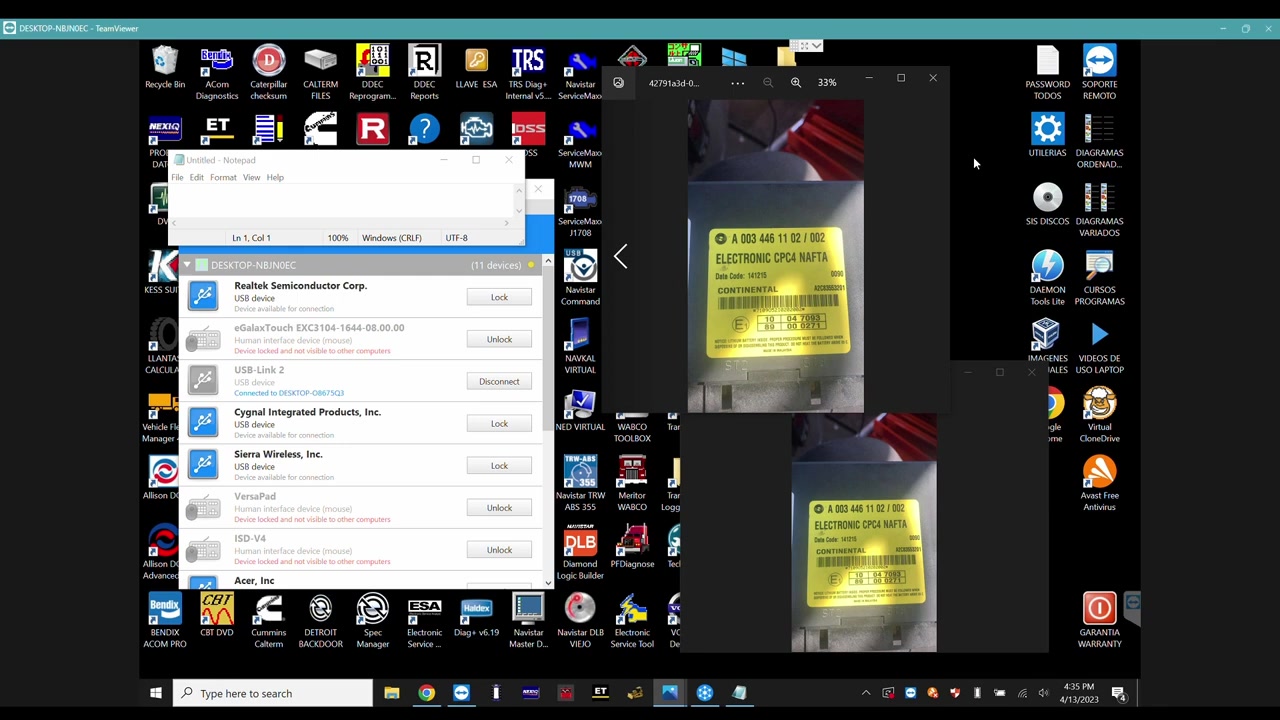1280x720 pixels.
Task: Lock the Realtek Semiconductor Corp. device
Action: point(499,297)
